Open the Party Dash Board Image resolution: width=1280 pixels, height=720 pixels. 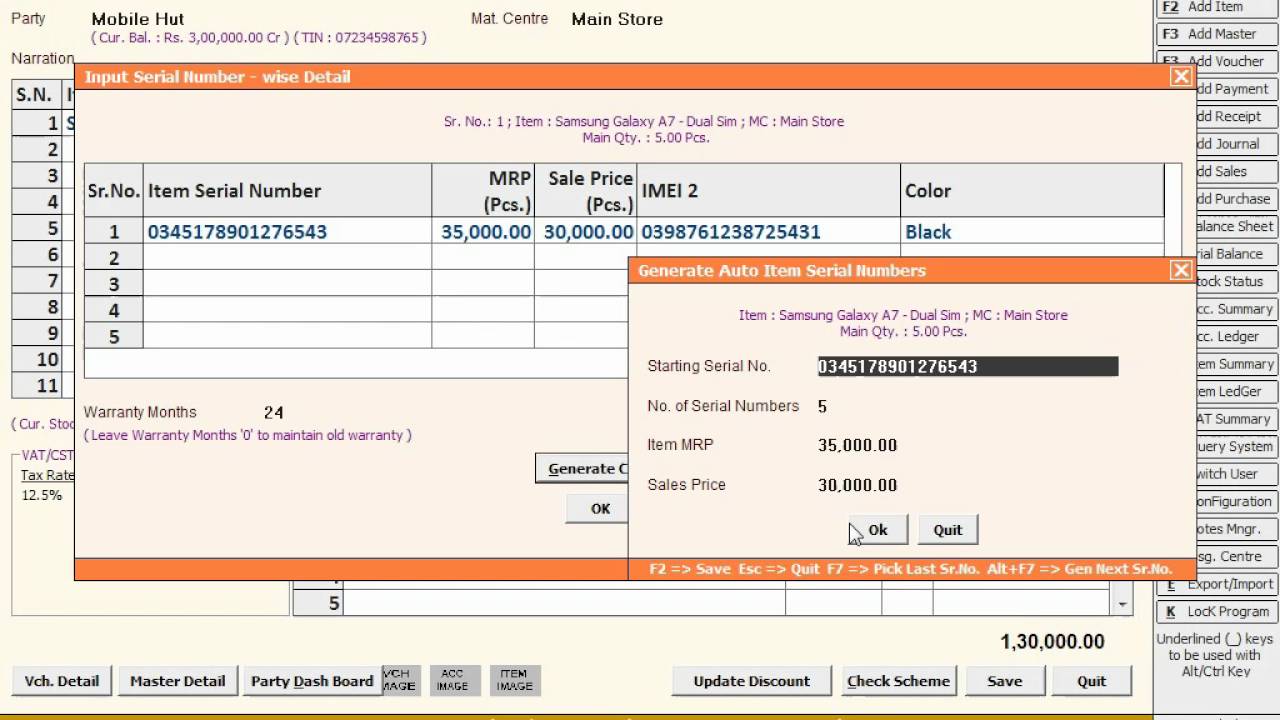click(x=312, y=681)
